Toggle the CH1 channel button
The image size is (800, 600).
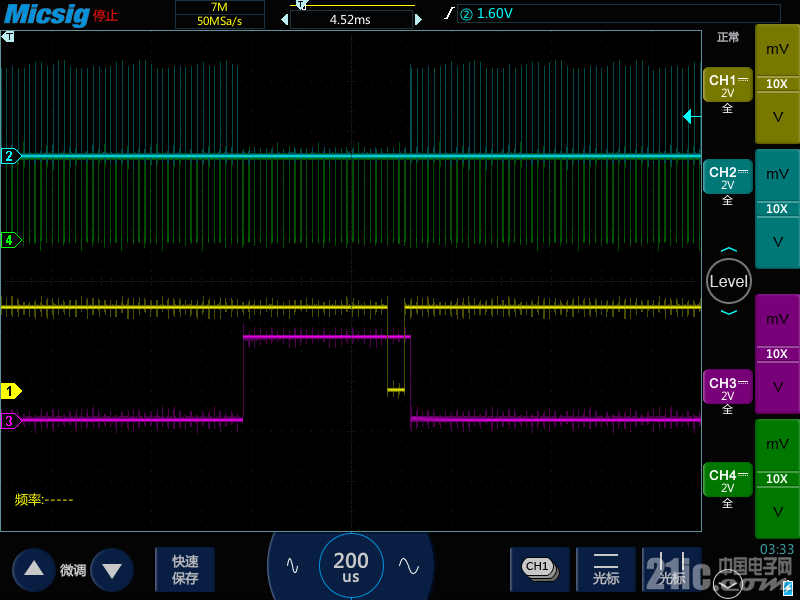[728, 85]
